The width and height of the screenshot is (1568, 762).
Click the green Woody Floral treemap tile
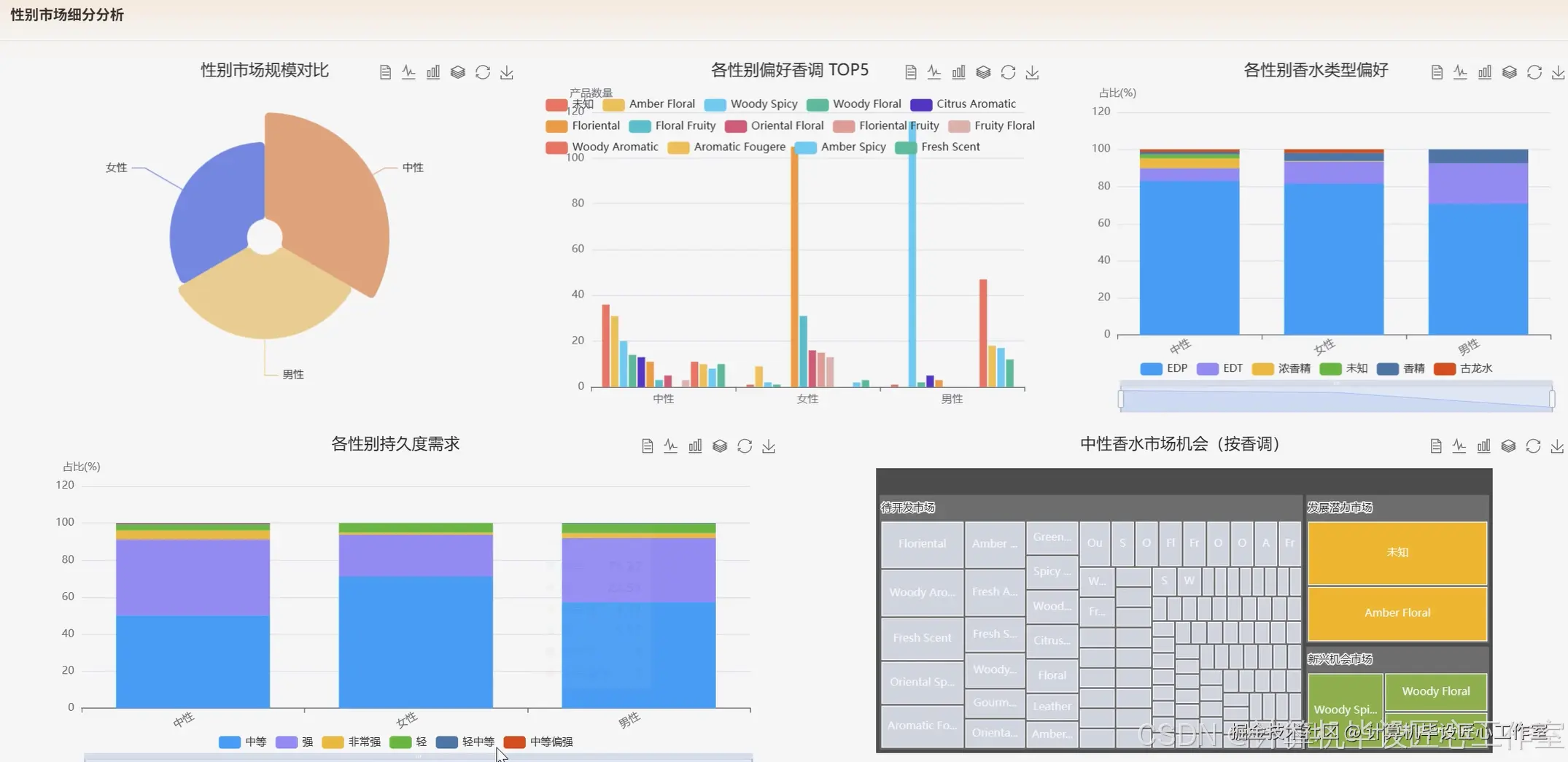pyautogui.click(x=1435, y=691)
